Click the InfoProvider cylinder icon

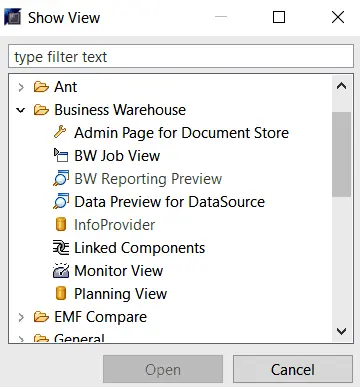61,224
